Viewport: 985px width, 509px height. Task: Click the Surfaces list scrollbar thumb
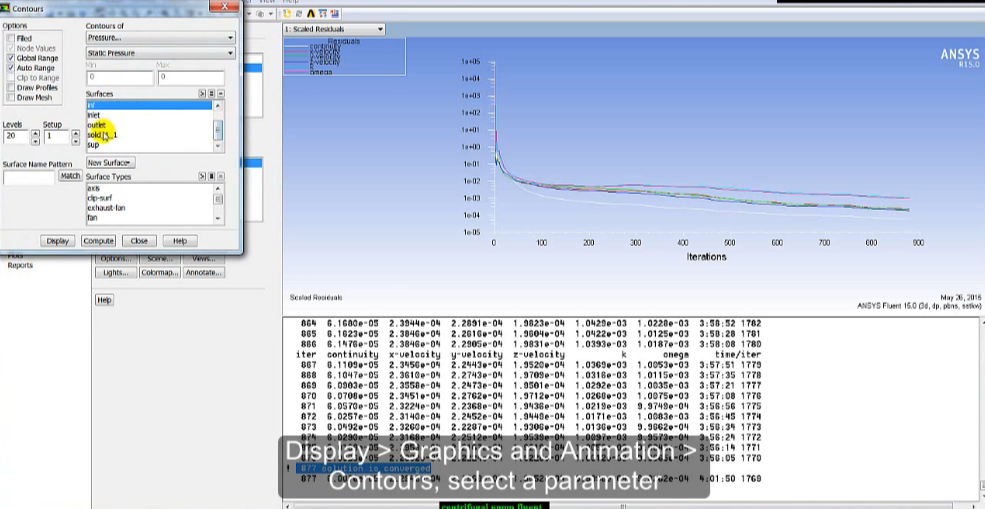pos(218,129)
